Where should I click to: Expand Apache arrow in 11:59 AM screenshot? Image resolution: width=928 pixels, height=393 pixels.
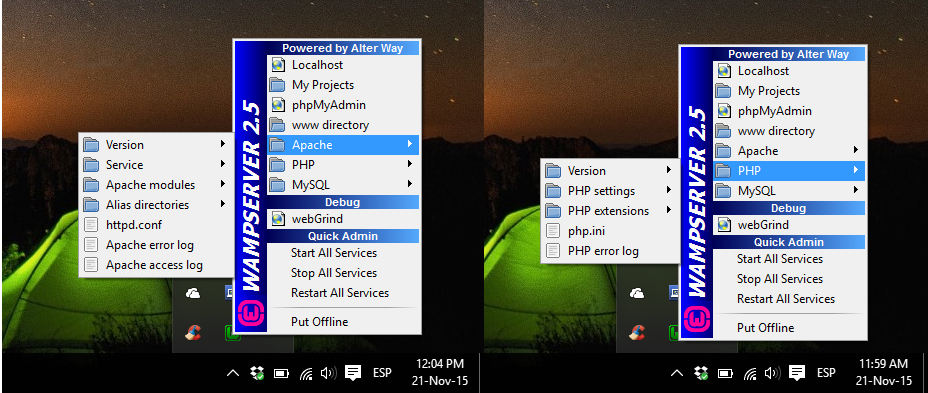pos(856,150)
